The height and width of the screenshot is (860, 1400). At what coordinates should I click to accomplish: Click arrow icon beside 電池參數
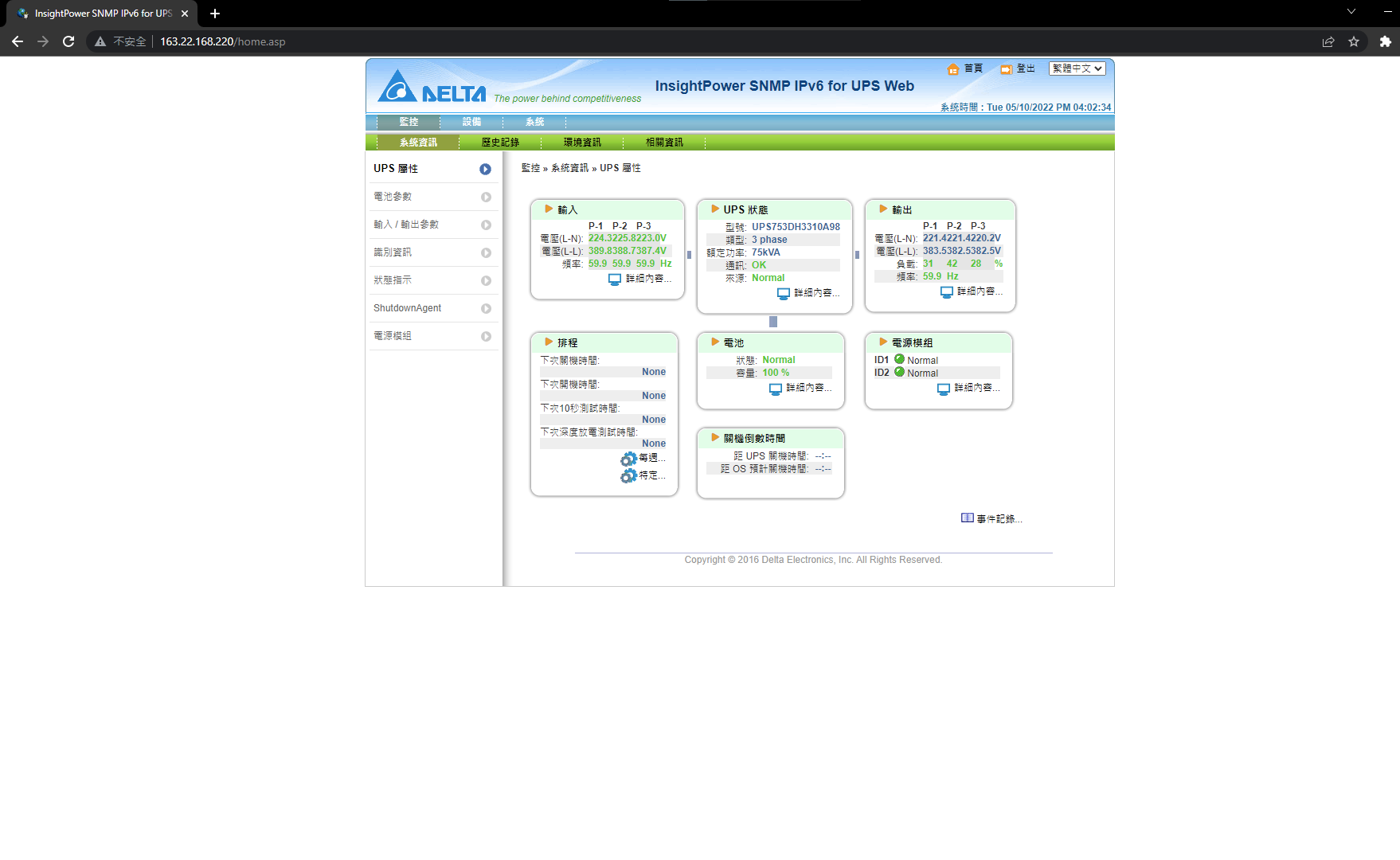click(x=486, y=197)
